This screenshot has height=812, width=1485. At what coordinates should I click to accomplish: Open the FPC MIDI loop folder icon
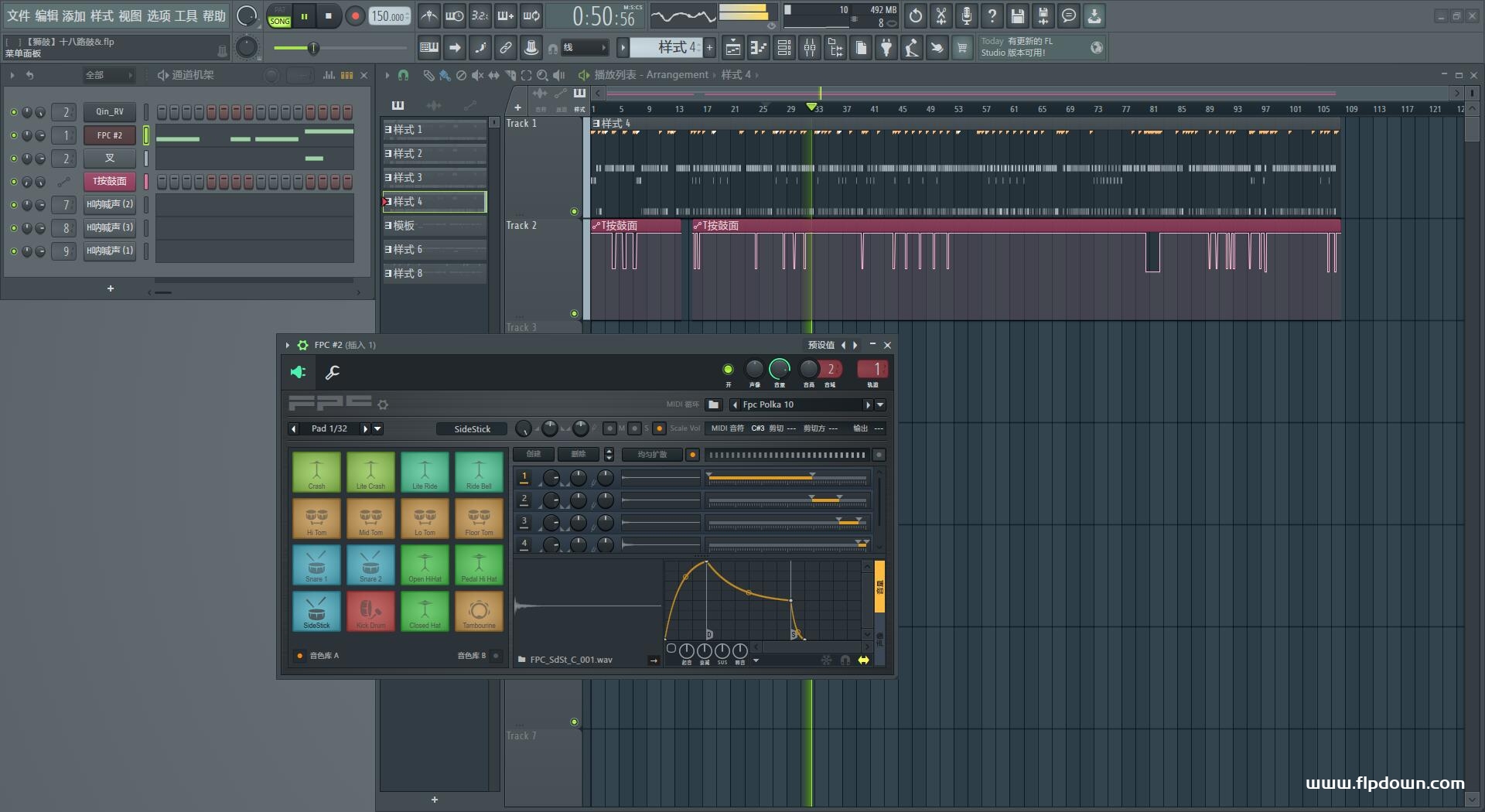[714, 404]
